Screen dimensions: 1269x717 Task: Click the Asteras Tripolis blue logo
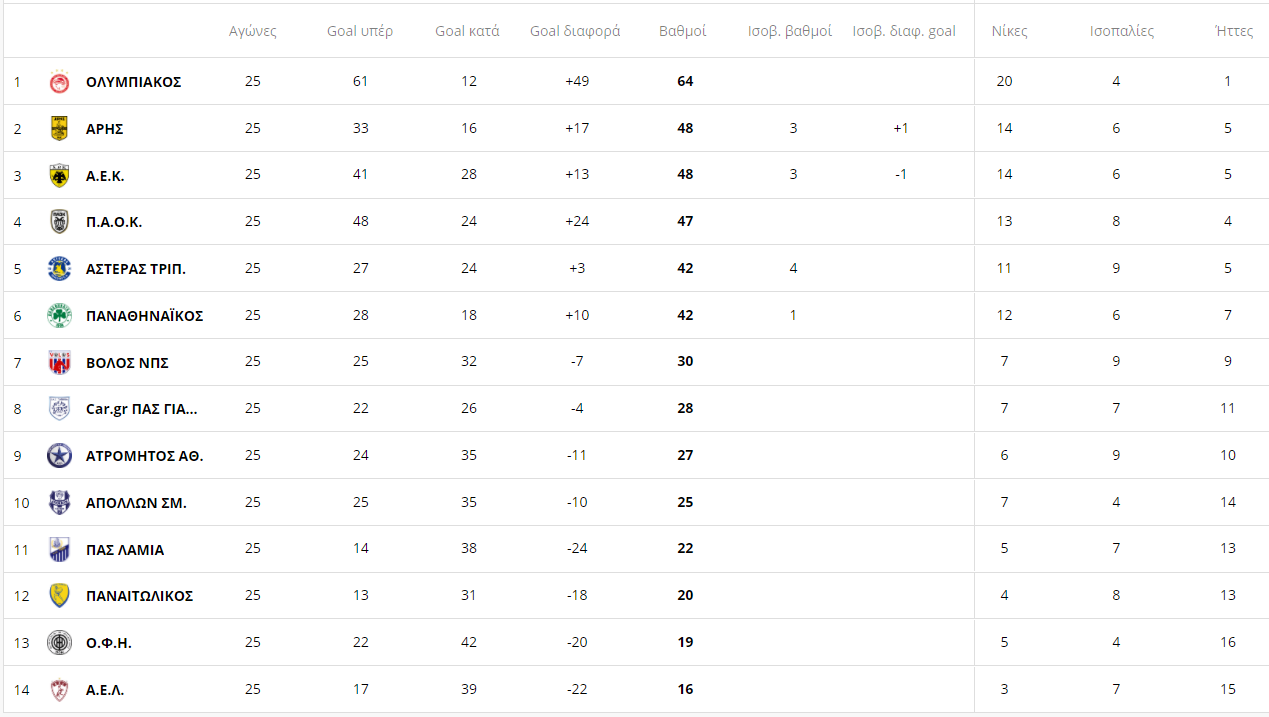coord(60,269)
